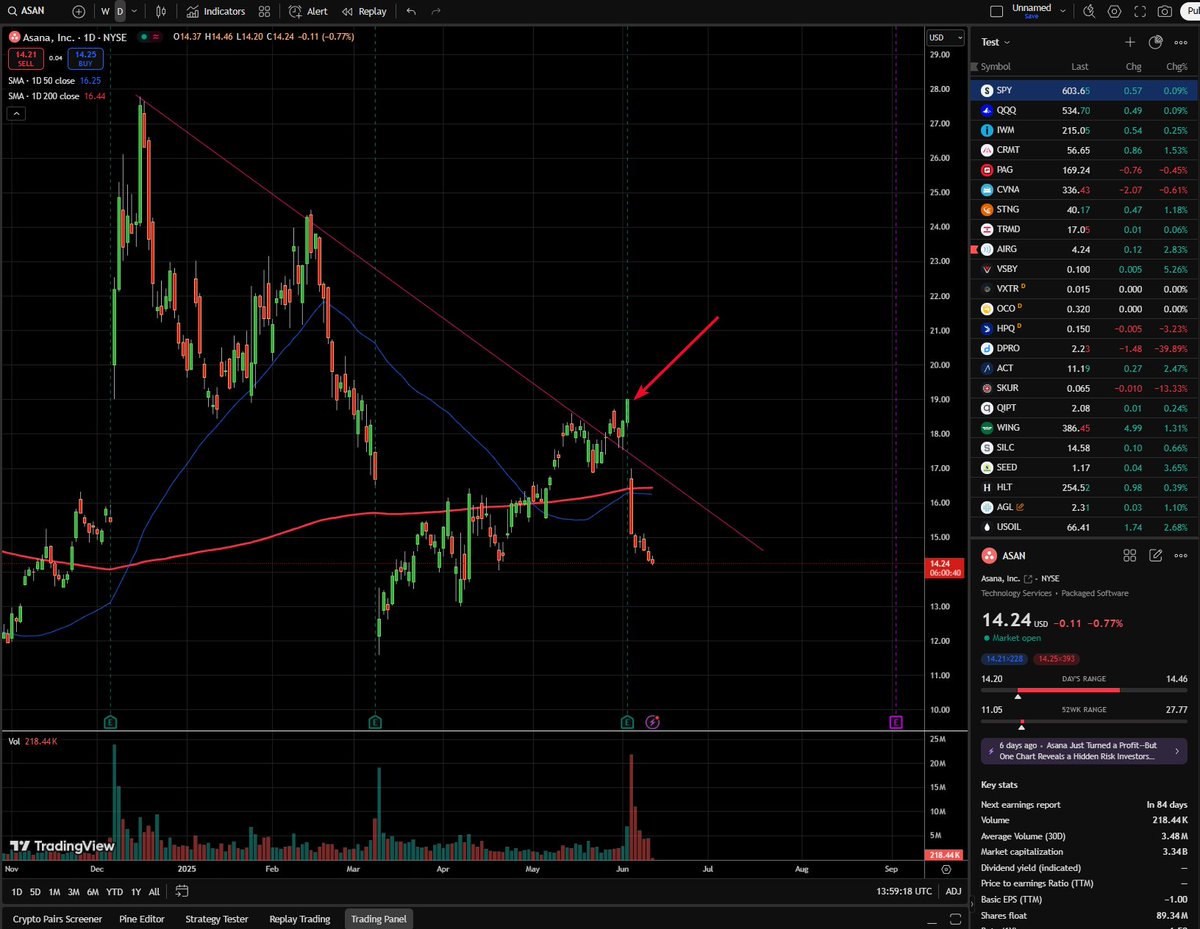Collapse the indicator legend arrow
1200x929 pixels.
[x=16, y=113]
